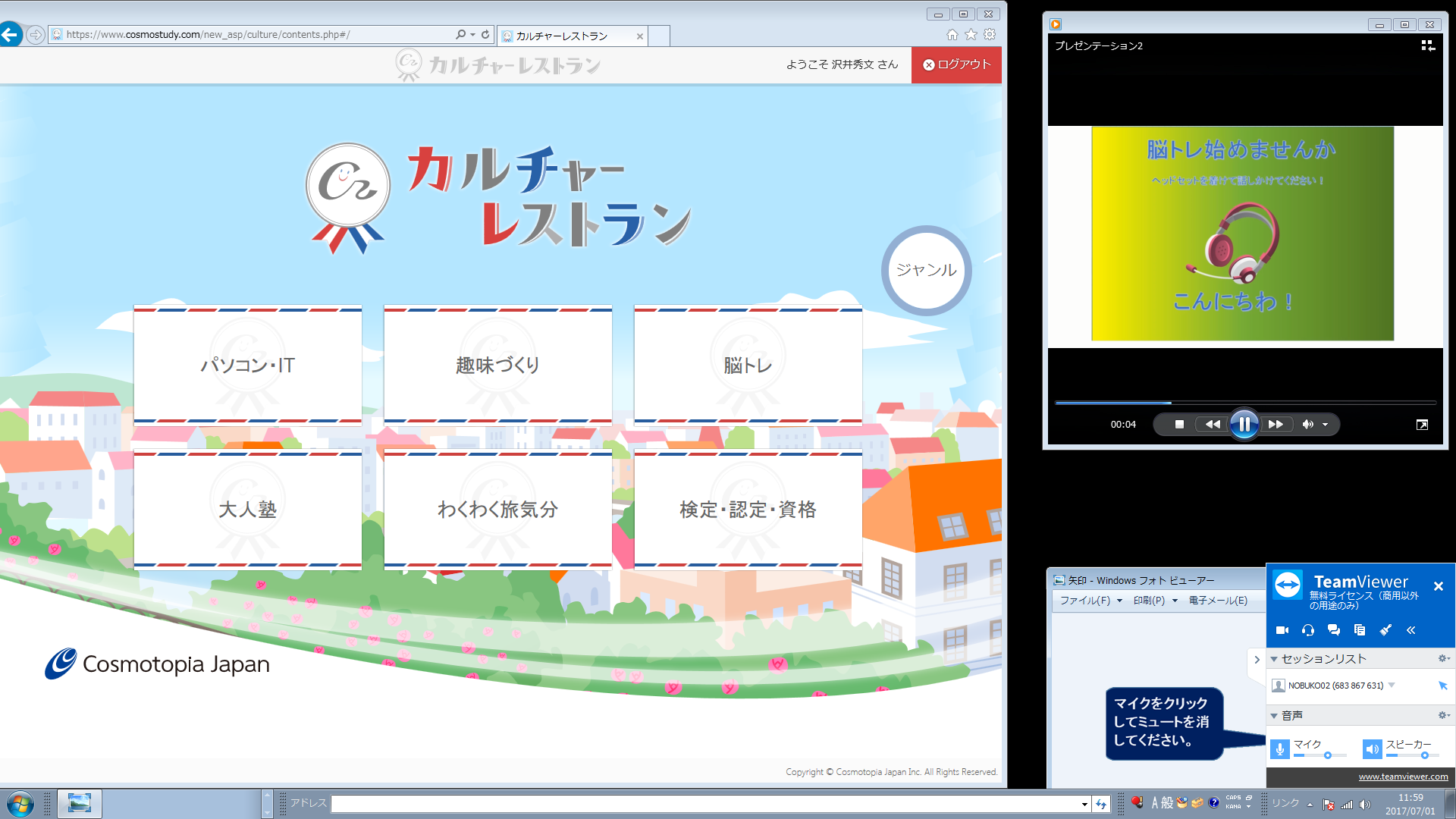Toggle the スピーカー mute button
1456x819 pixels.
1372,749
